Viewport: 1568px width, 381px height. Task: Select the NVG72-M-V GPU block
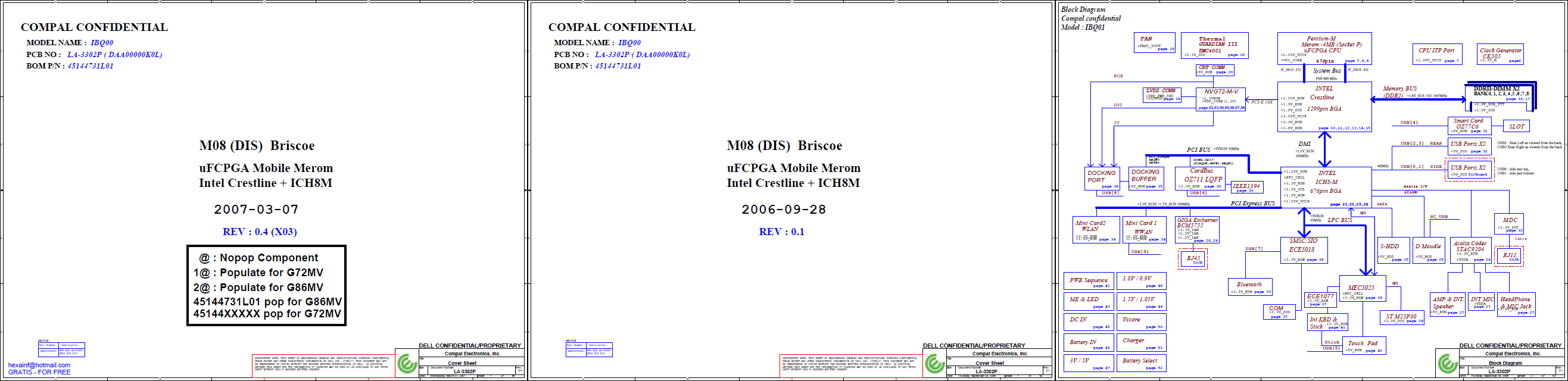coord(1221,99)
